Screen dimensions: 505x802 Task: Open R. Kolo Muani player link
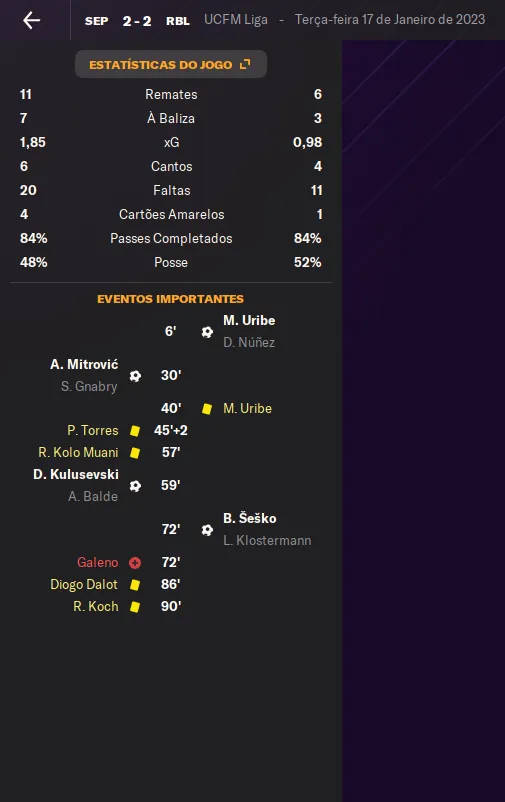point(78,452)
